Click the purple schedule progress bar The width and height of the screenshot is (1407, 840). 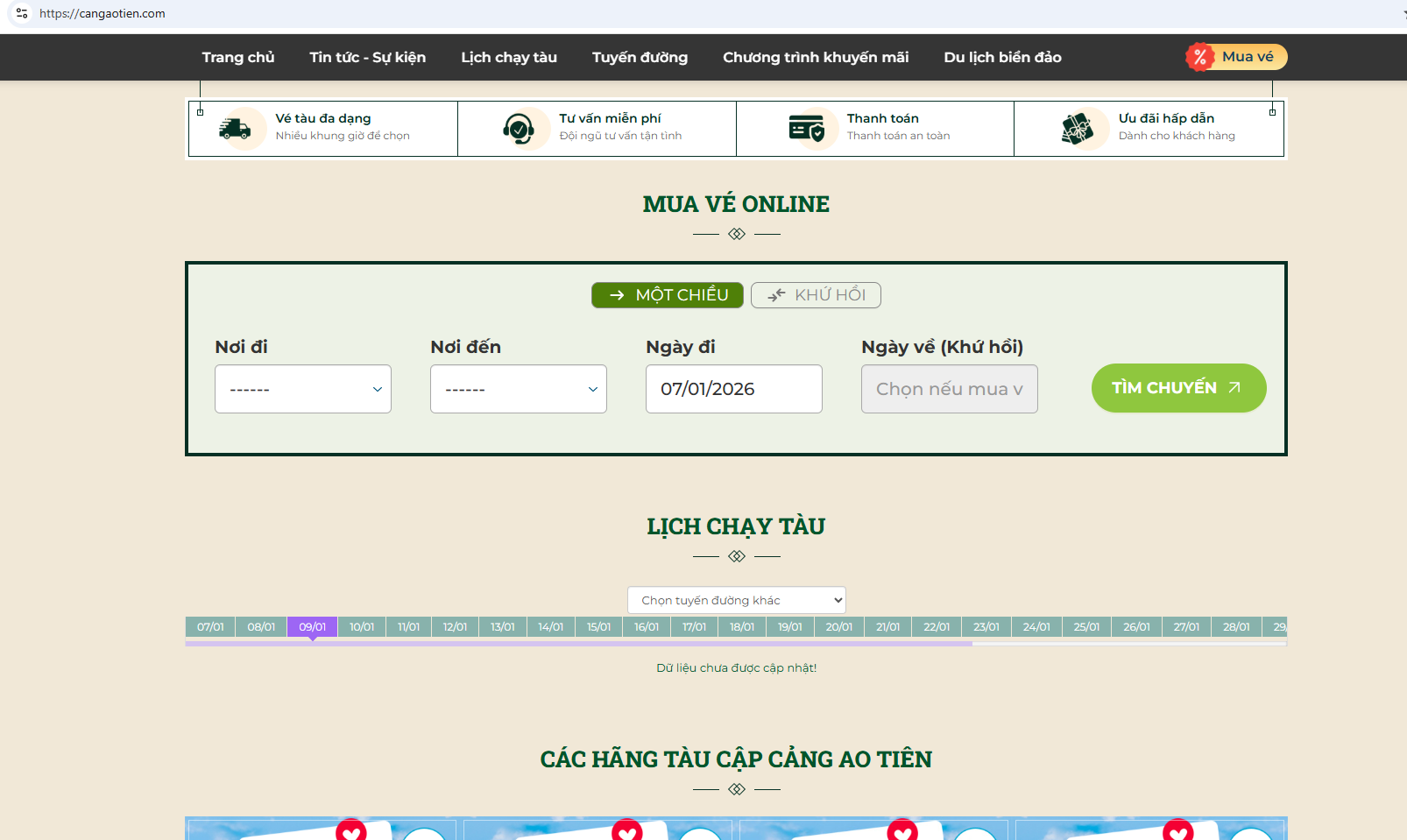pyautogui.click(x=578, y=644)
